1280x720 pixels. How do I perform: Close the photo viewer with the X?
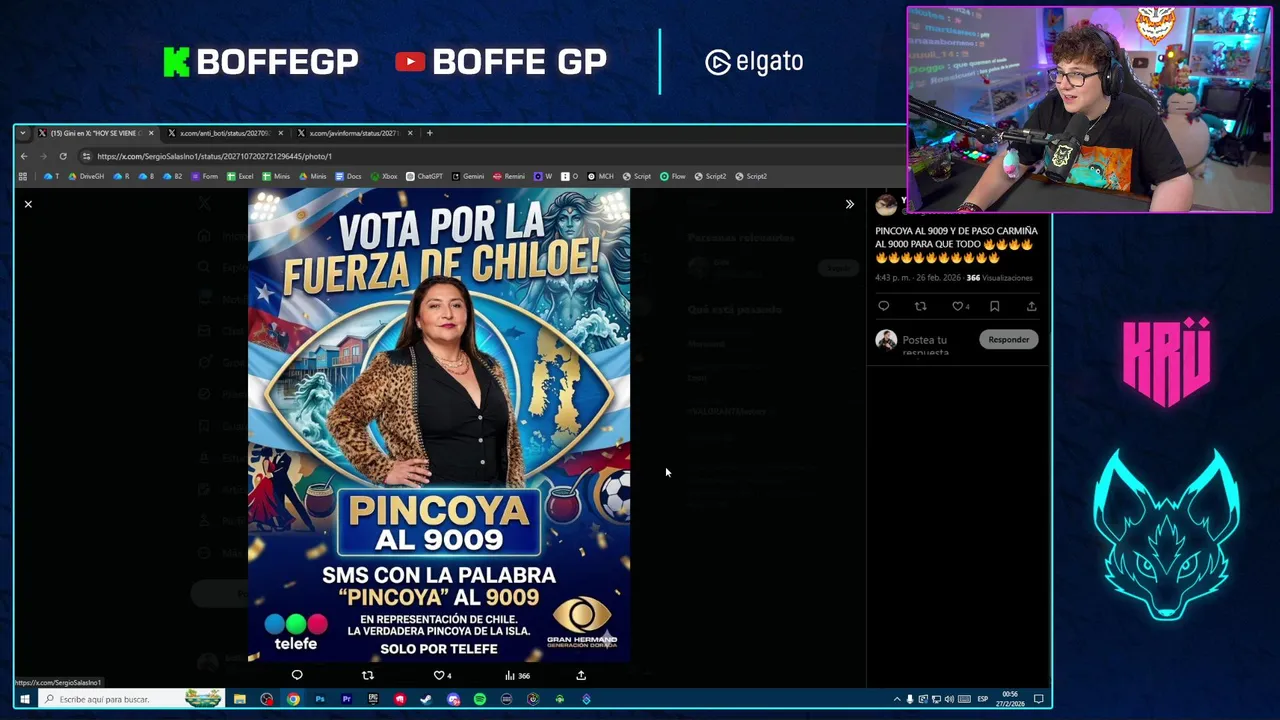click(28, 204)
